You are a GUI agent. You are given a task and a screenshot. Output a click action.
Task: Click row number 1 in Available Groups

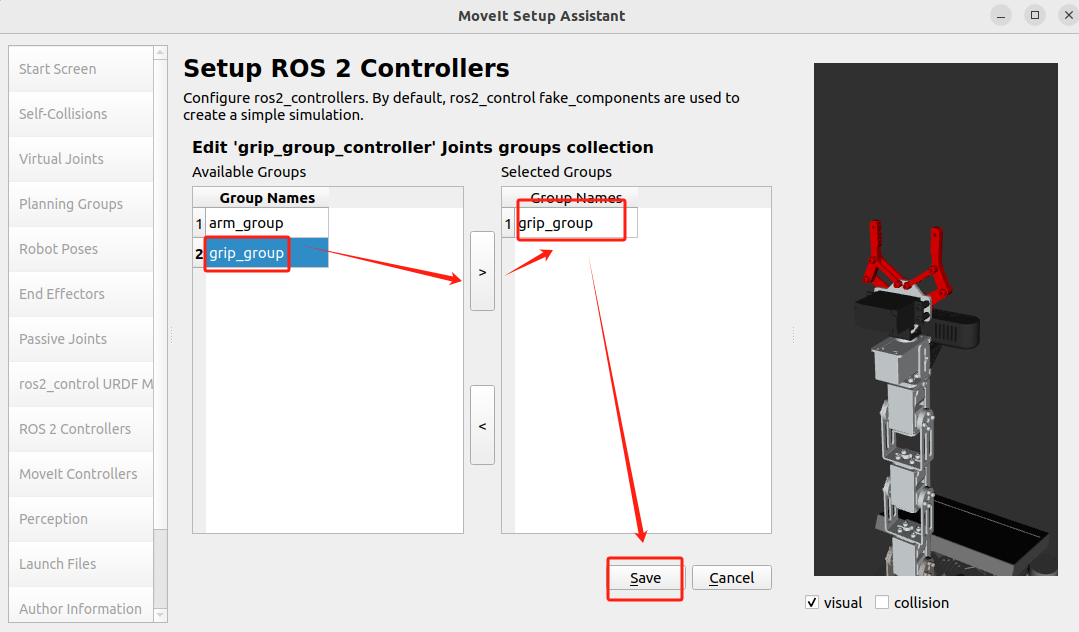(199, 224)
